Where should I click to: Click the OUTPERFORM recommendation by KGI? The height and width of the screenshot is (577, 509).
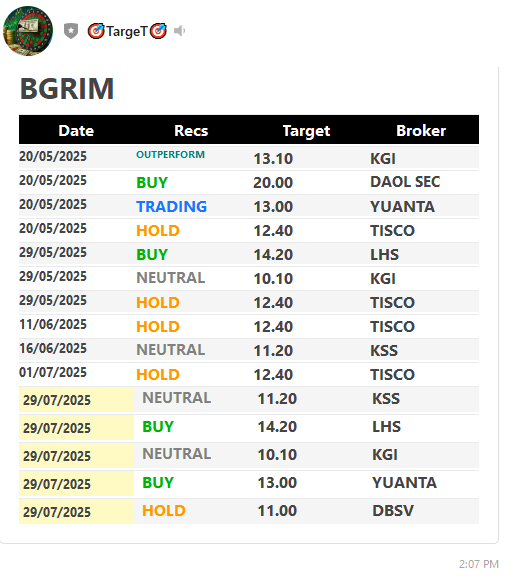tap(170, 155)
